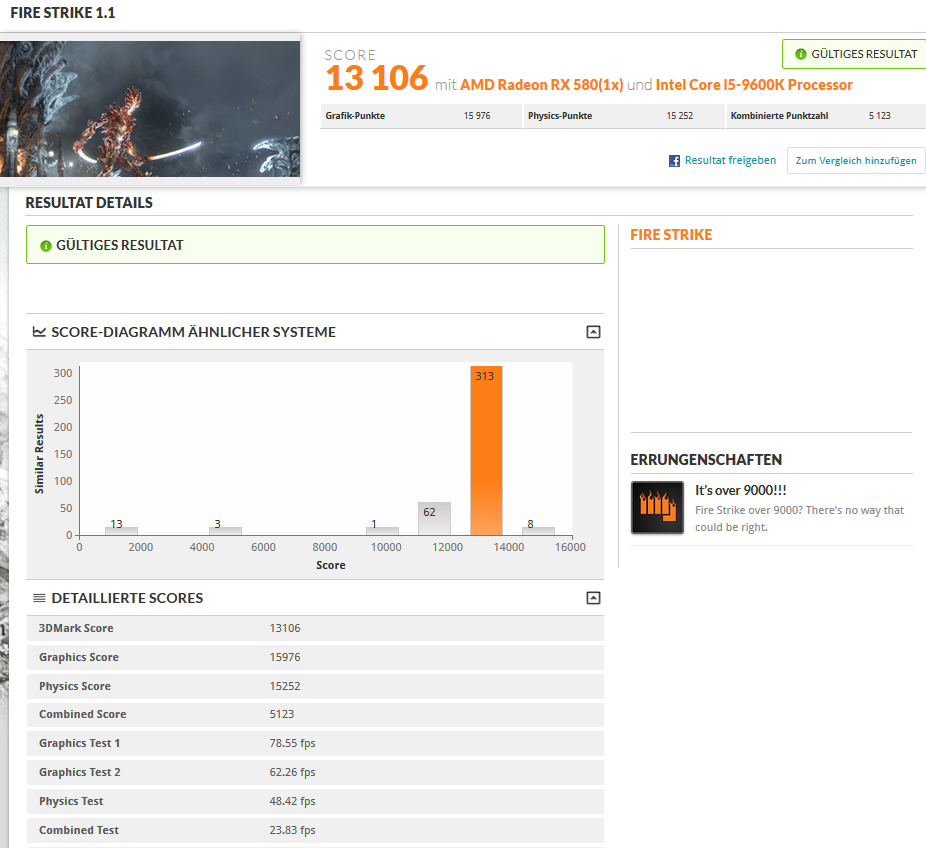This screenshot has height=848, width=926.
Task: Click the Physics-Punkte label
Action: pyautogui.click(x=560, y=116)
